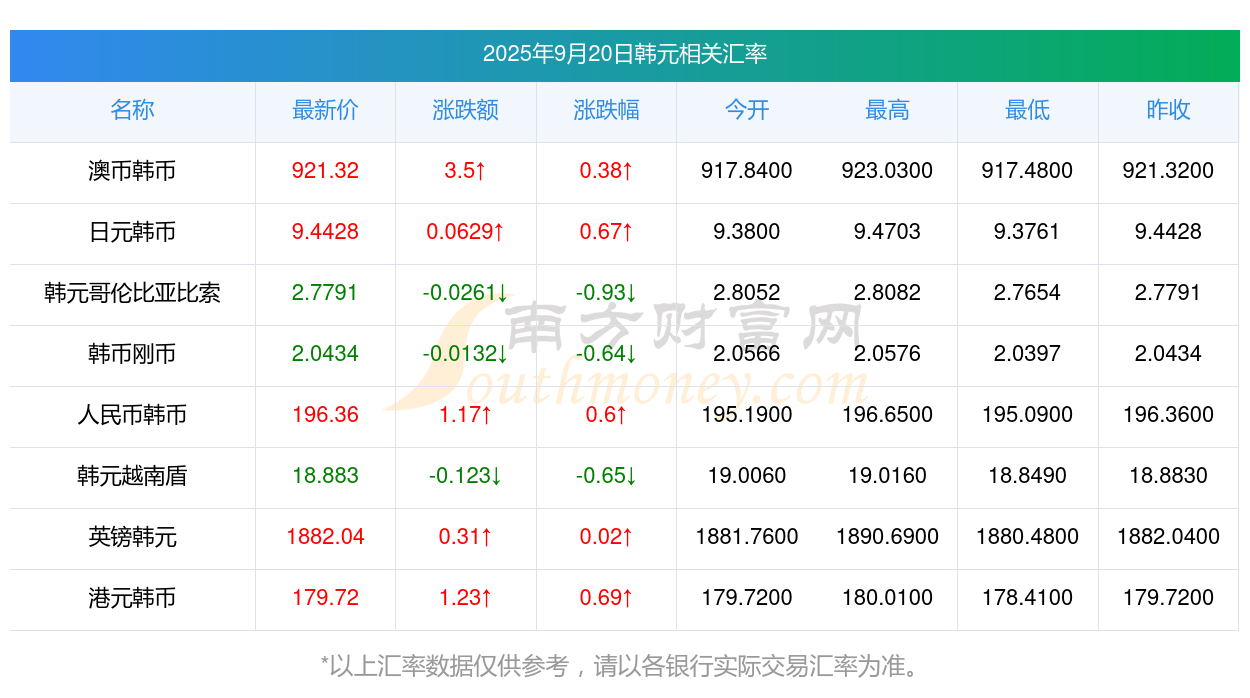Click the high value 9.4703
Viewport: 1250px width, 698px height.
click(887, 232)
